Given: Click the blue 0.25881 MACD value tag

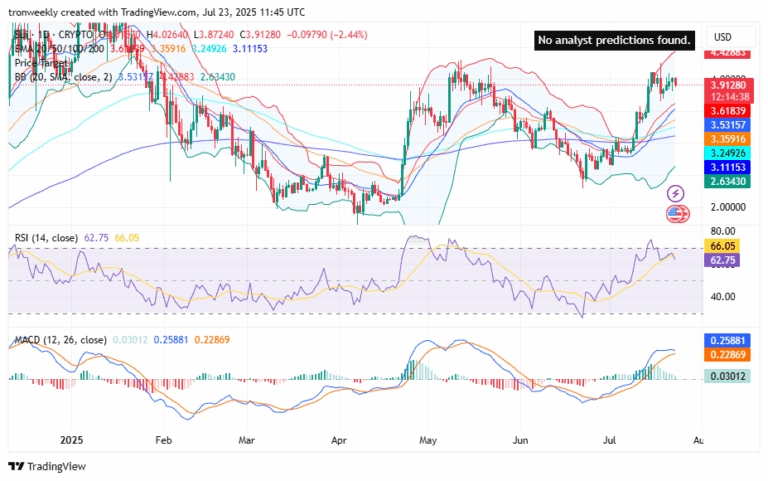Looking at the screenshot, I should click(x=728, y=341).
